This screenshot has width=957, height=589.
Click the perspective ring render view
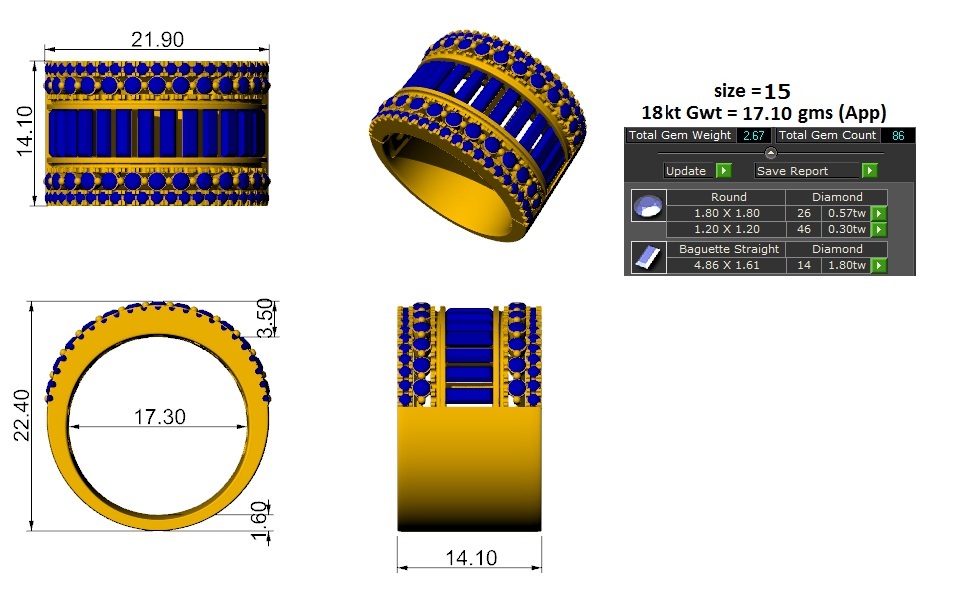point(478,136)
